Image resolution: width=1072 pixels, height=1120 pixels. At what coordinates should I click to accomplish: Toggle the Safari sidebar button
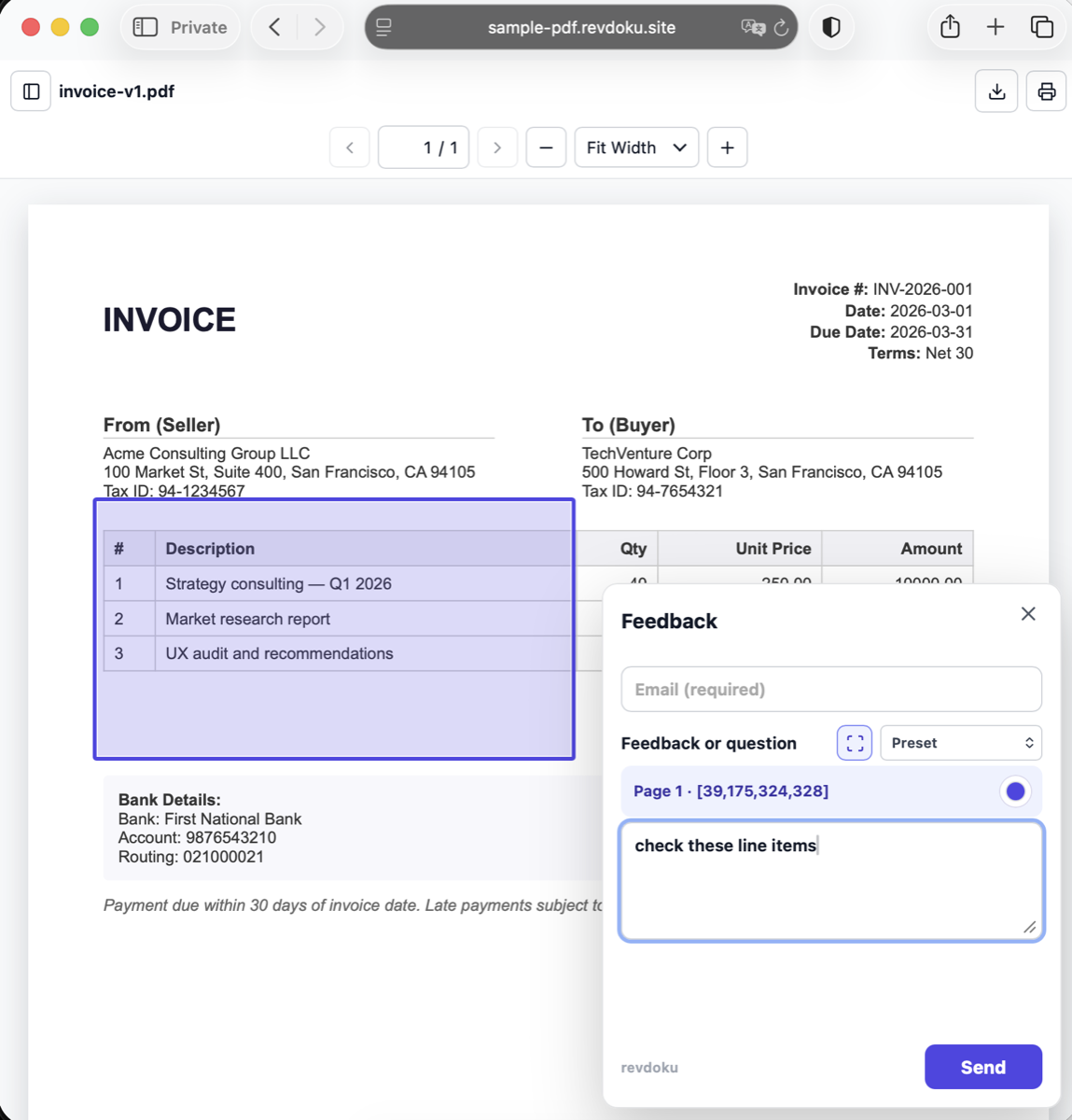(146, 27)
